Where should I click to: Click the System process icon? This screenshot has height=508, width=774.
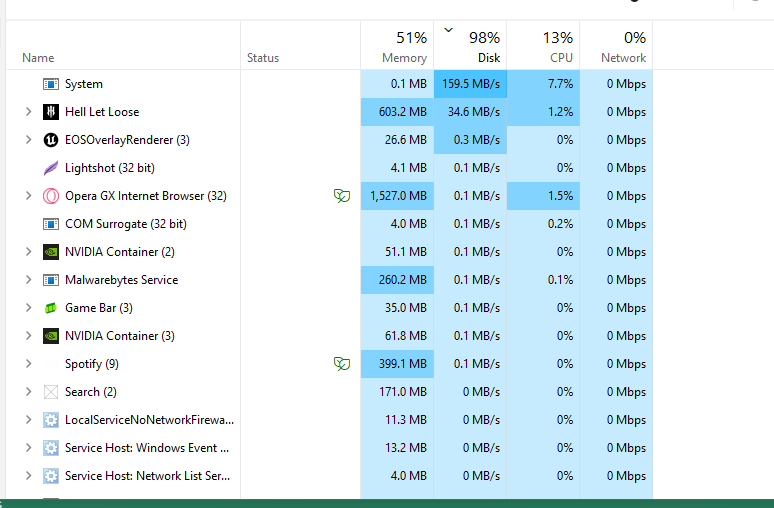[51, 84]
